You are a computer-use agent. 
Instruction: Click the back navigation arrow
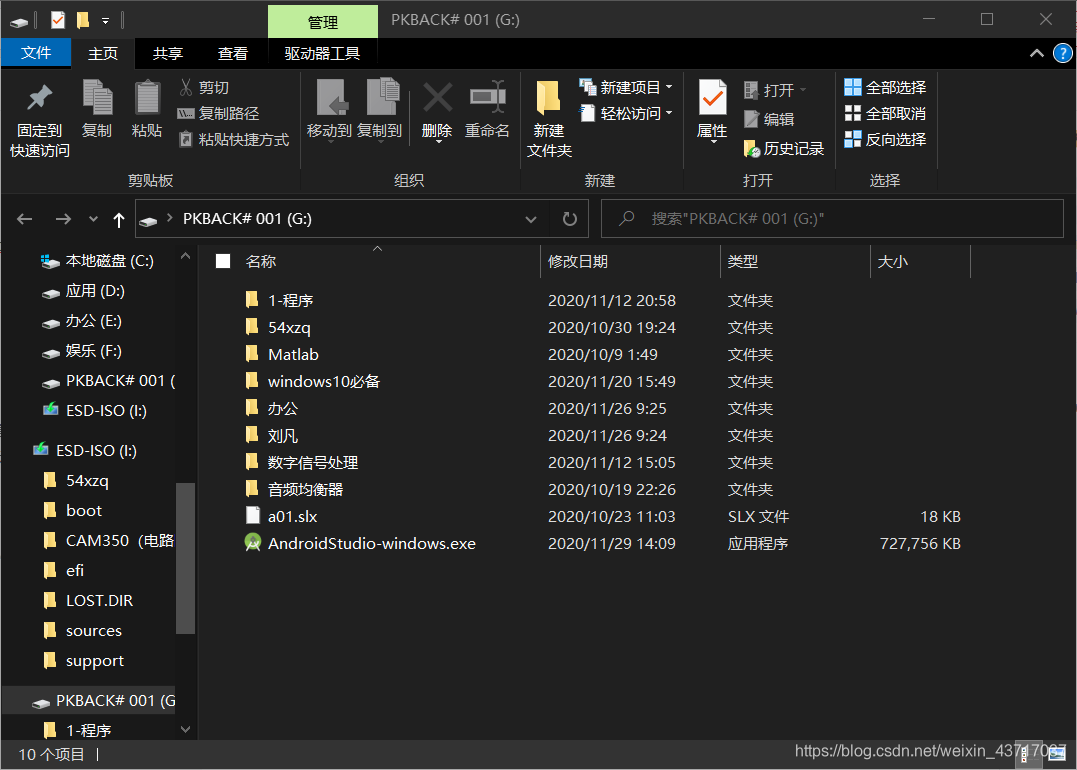click(25, 219)
